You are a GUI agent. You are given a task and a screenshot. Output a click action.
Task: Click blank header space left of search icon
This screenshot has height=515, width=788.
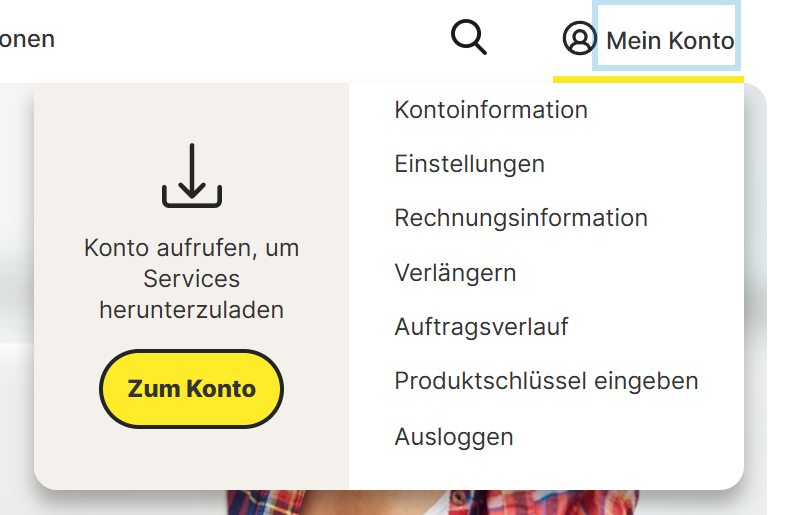coord(250,39)
